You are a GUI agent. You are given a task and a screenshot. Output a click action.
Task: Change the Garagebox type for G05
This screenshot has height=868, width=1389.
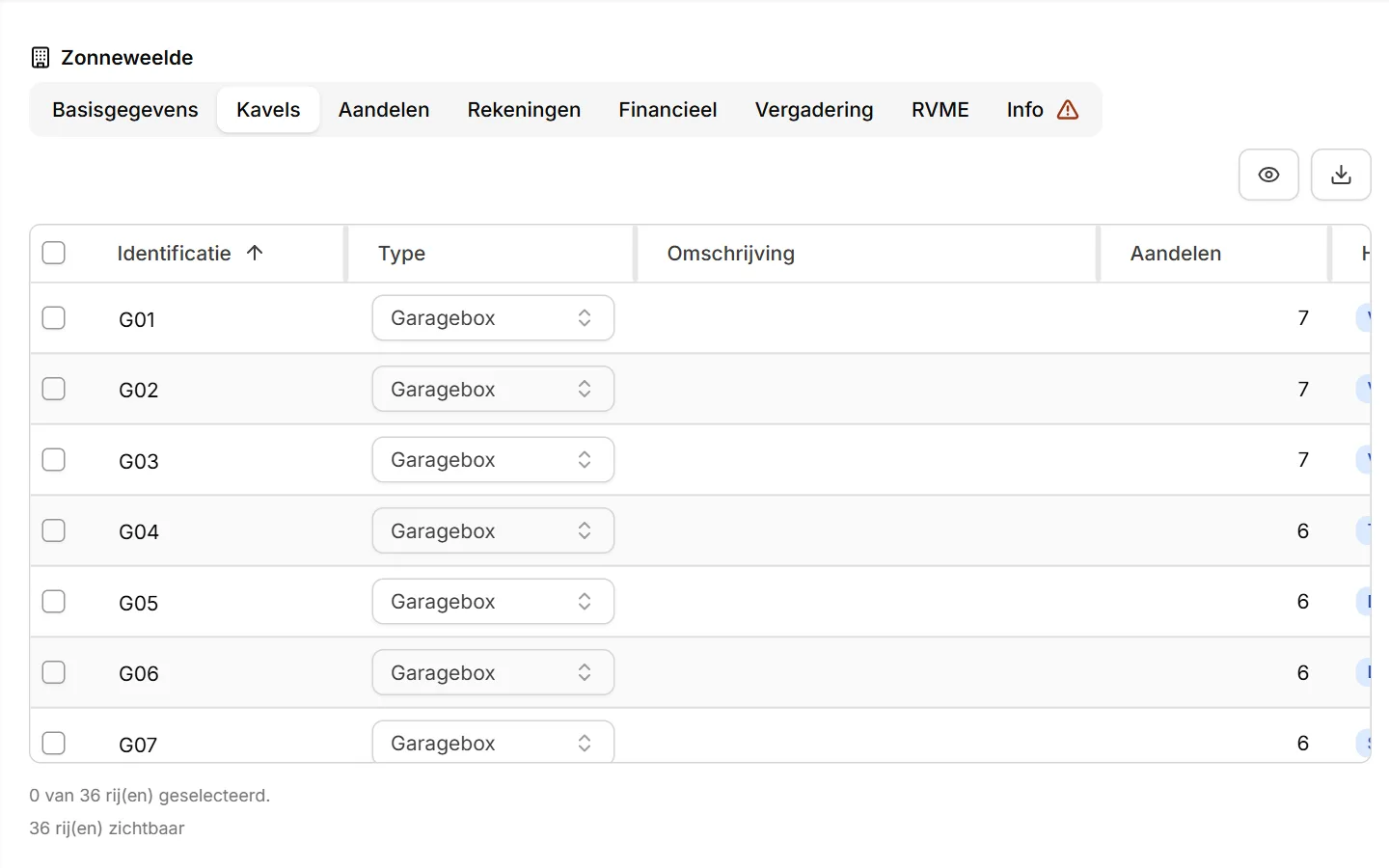tap(493, 602)
